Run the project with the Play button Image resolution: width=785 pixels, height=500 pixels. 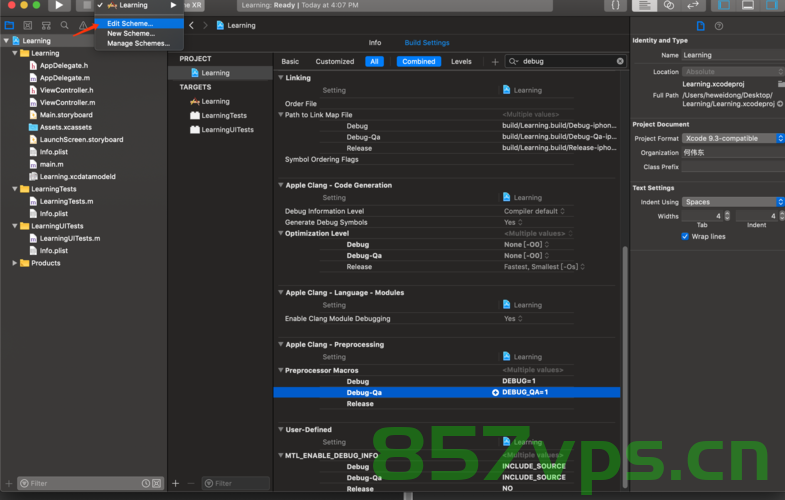[x=59, y=6]
